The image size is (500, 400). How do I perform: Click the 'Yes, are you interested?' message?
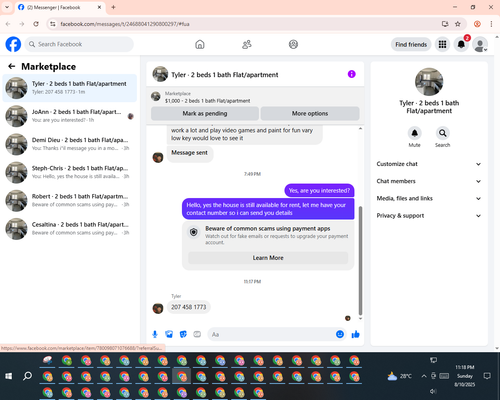pyautogui.click(x=319, y=191)
